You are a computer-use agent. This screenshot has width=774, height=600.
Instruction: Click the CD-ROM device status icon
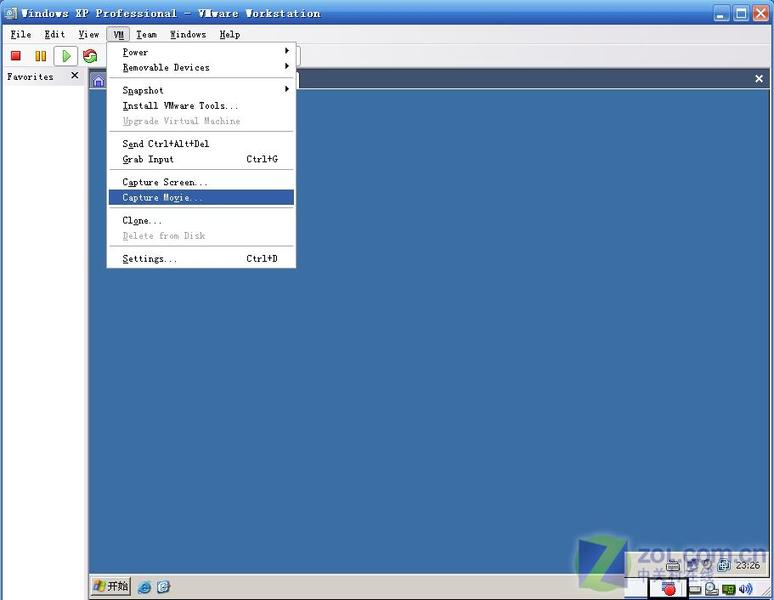pyautogui.click(x=711, y=589)
